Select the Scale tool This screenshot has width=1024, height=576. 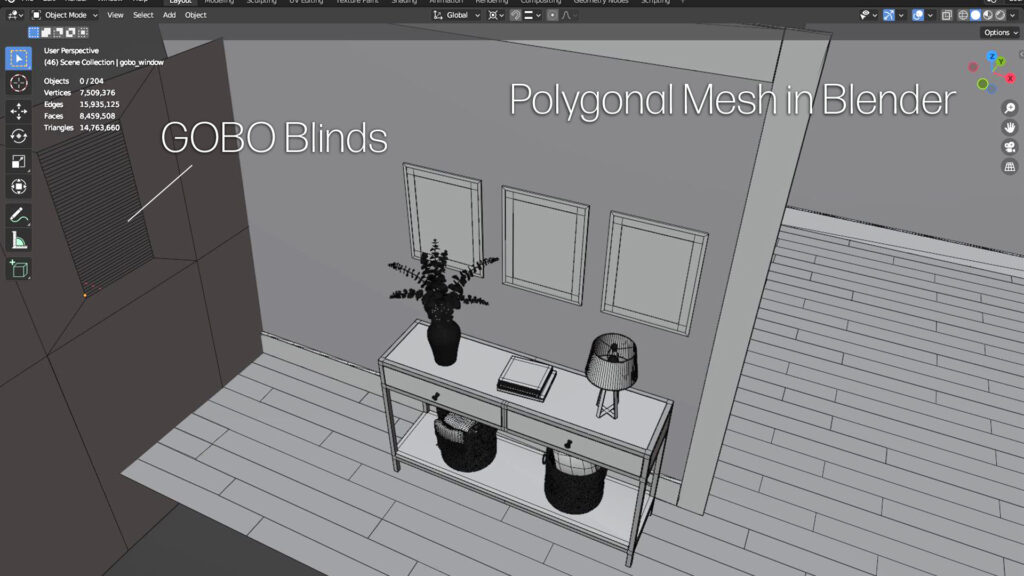tap(19, 161)
